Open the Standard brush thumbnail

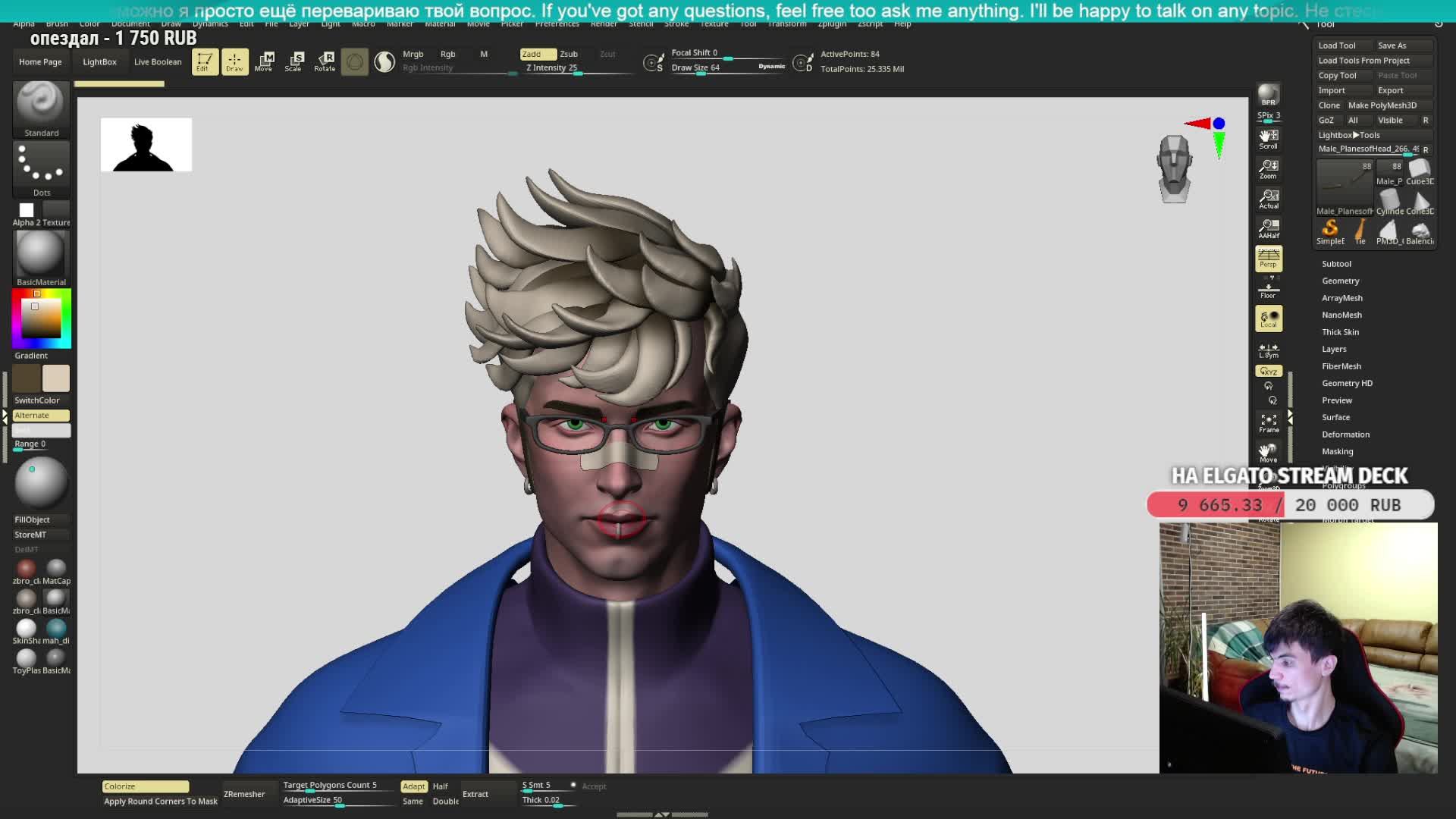click(x=41, y=105)
